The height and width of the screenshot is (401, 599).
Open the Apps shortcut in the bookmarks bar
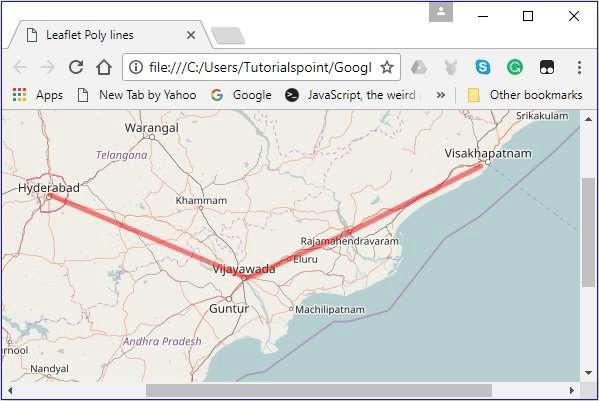(x=37, y=95)
